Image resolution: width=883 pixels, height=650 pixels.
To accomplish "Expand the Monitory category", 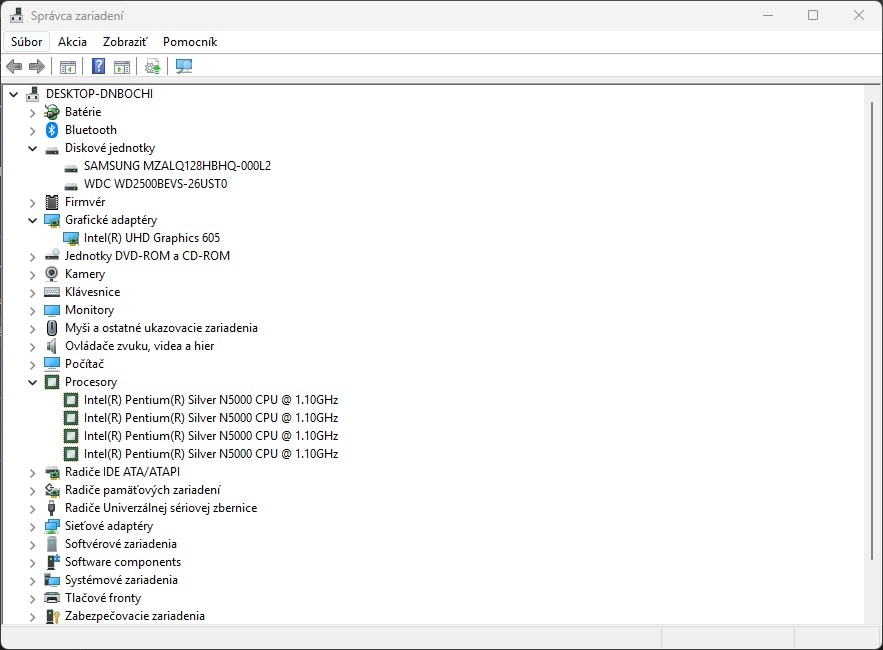I will (x=31, y=310).
